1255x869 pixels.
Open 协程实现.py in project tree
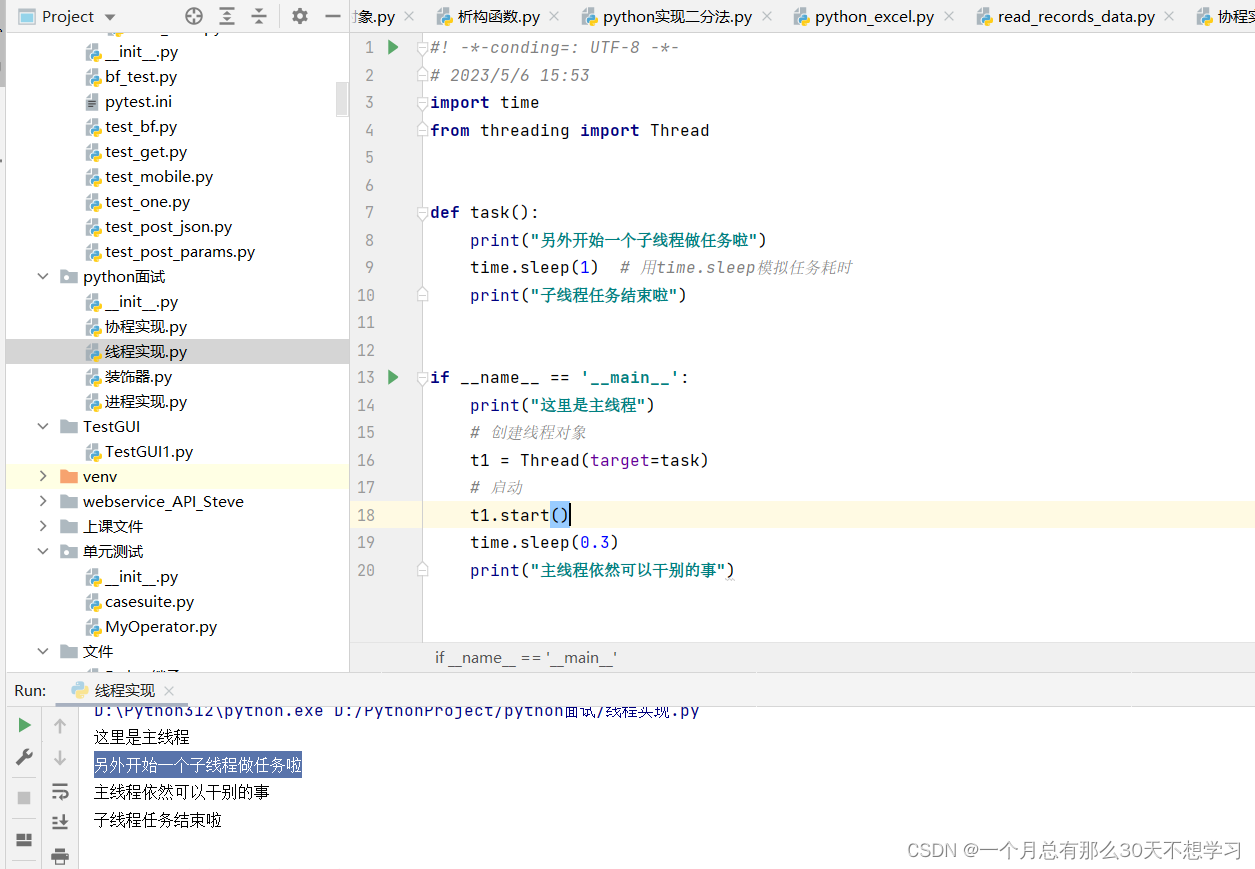pos(146,327)
